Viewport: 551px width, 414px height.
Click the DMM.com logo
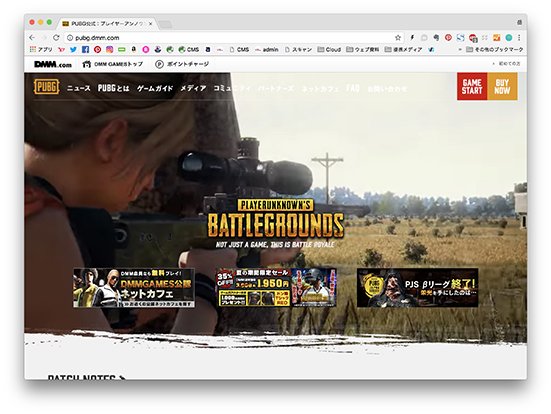(53, 64)
